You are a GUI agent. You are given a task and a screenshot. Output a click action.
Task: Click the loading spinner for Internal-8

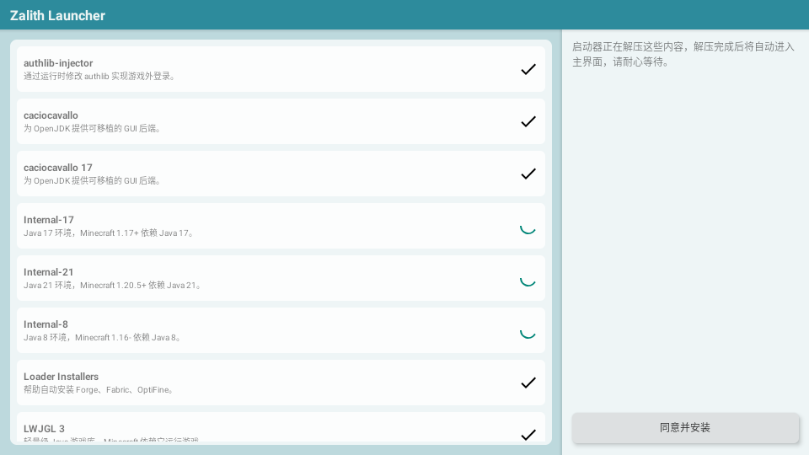(529, 330)
